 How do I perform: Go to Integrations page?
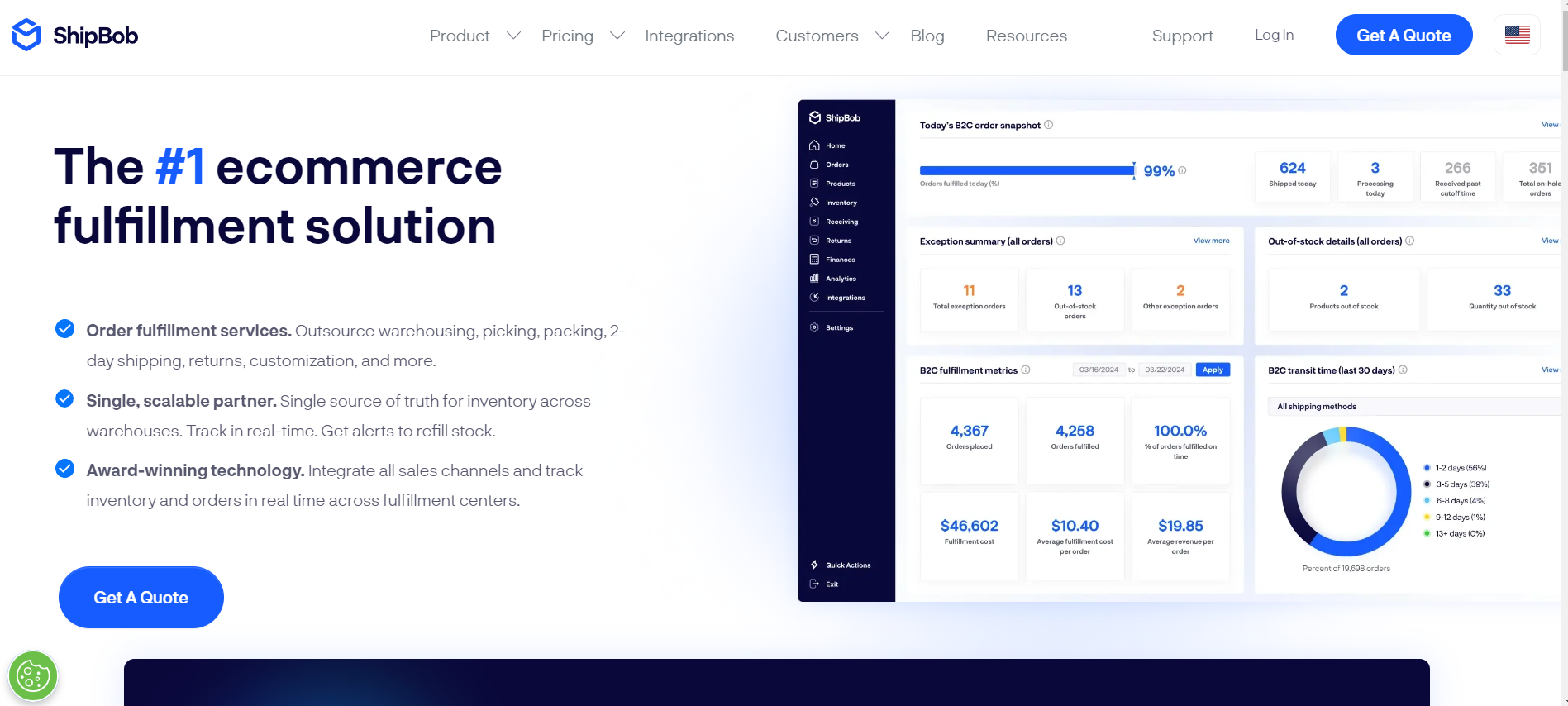689,36
